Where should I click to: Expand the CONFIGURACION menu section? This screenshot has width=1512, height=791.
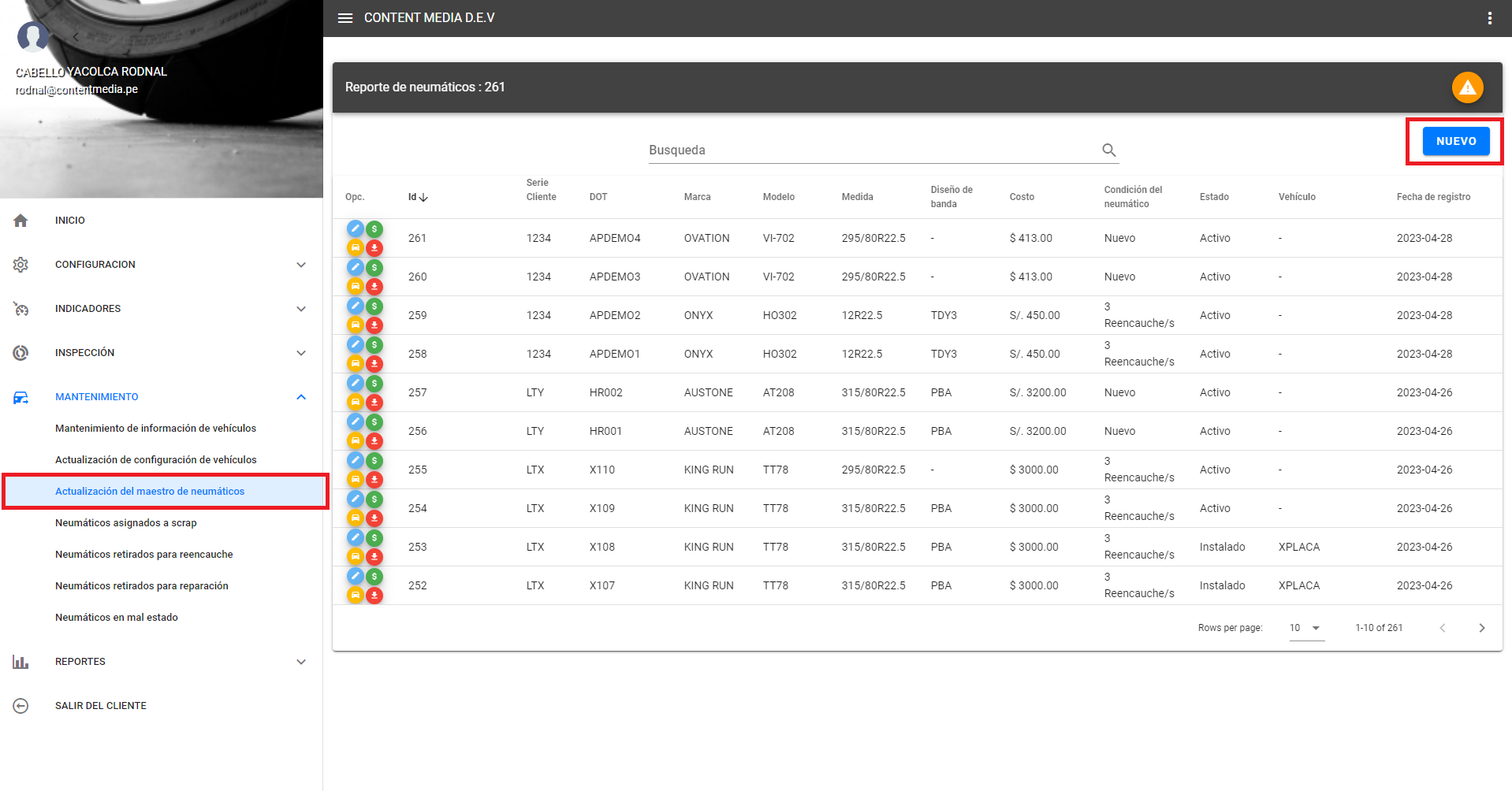(x=300, y=265)
